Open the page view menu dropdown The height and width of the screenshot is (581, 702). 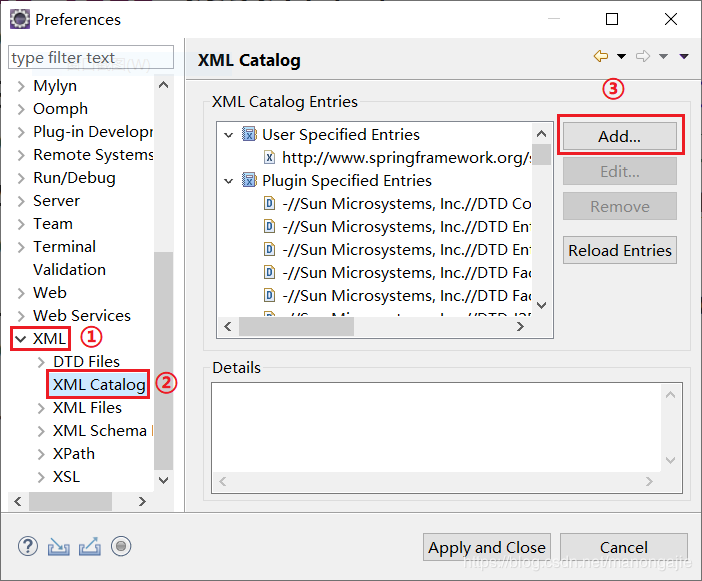[684, 56]
